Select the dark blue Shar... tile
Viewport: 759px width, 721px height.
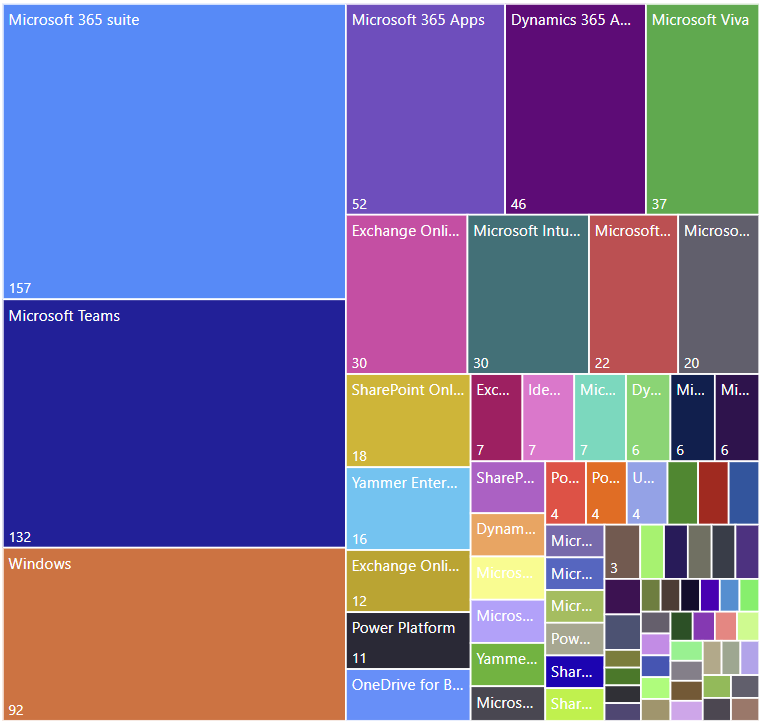(575, 672)
